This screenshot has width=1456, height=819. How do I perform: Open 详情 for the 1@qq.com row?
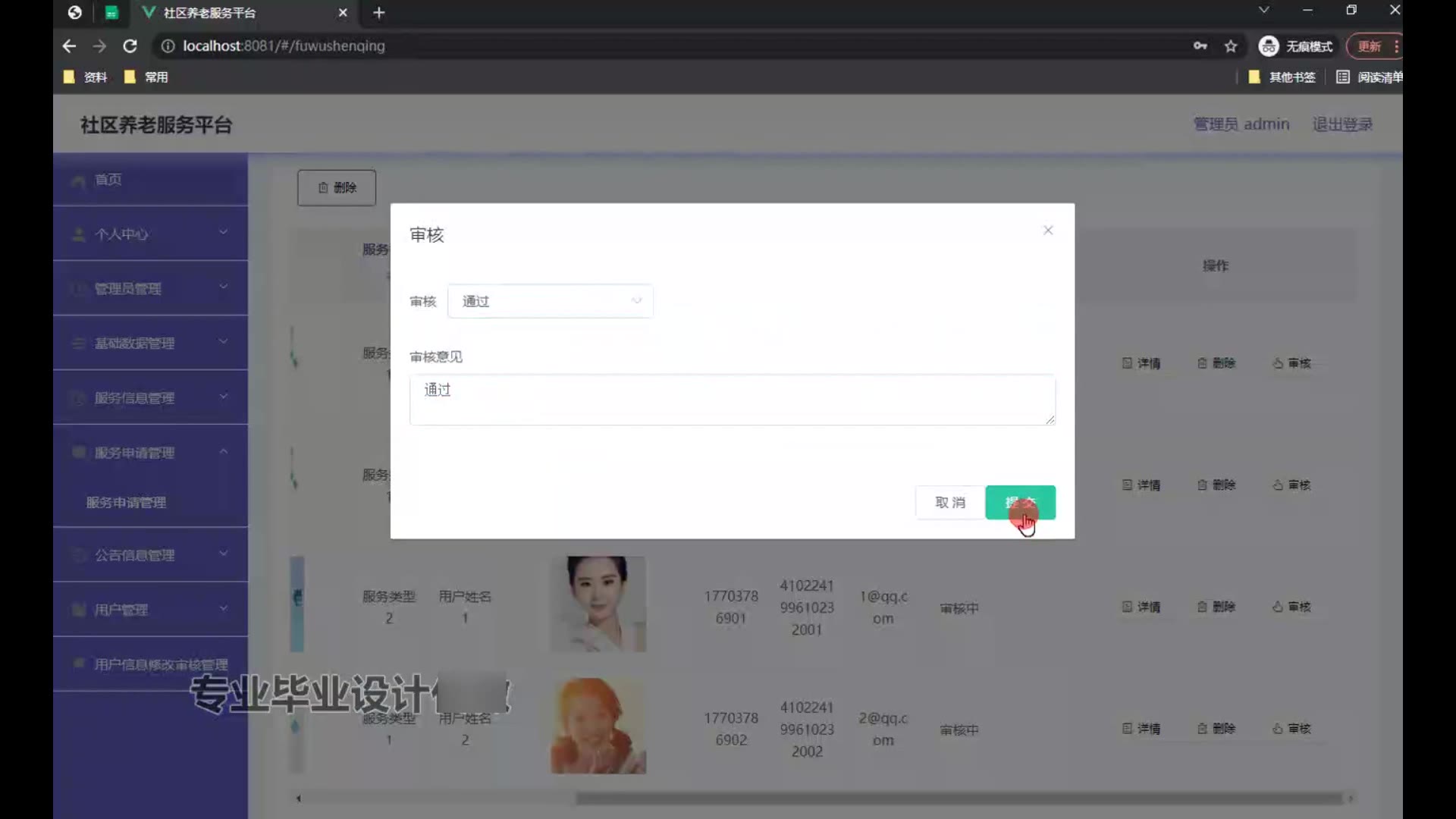point(1141,607)
